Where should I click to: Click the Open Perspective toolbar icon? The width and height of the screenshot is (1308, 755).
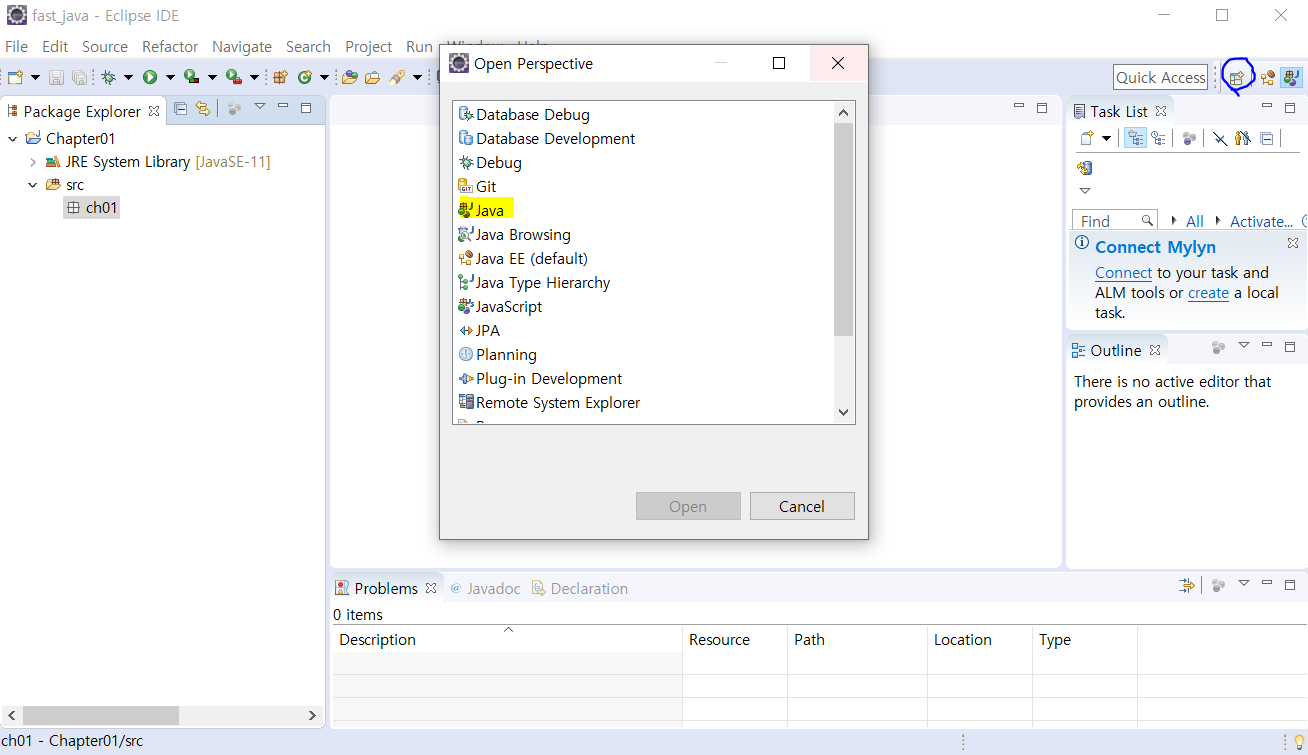pos(1238,77)
